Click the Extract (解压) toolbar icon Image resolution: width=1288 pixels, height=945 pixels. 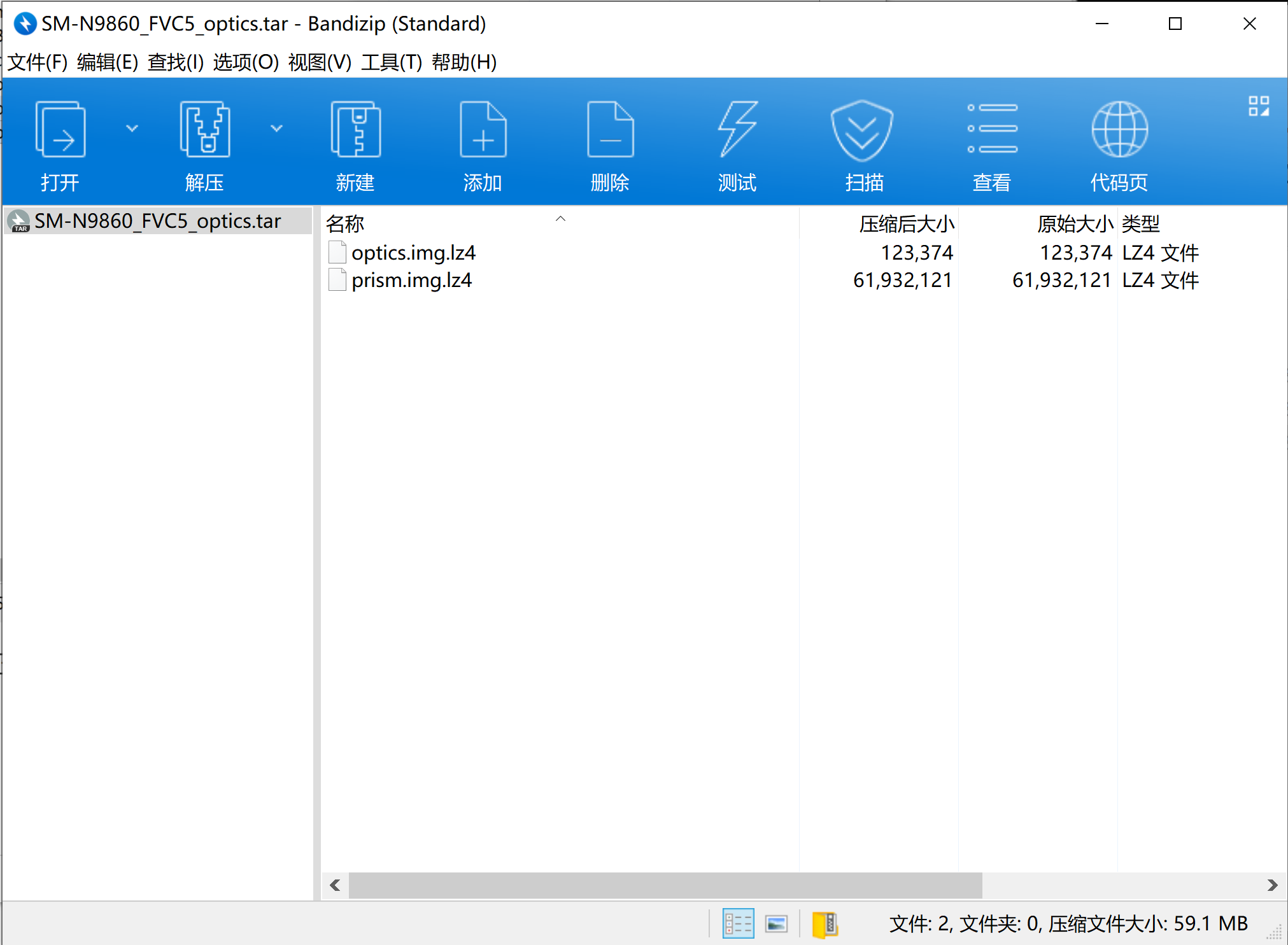coord(205,129)
